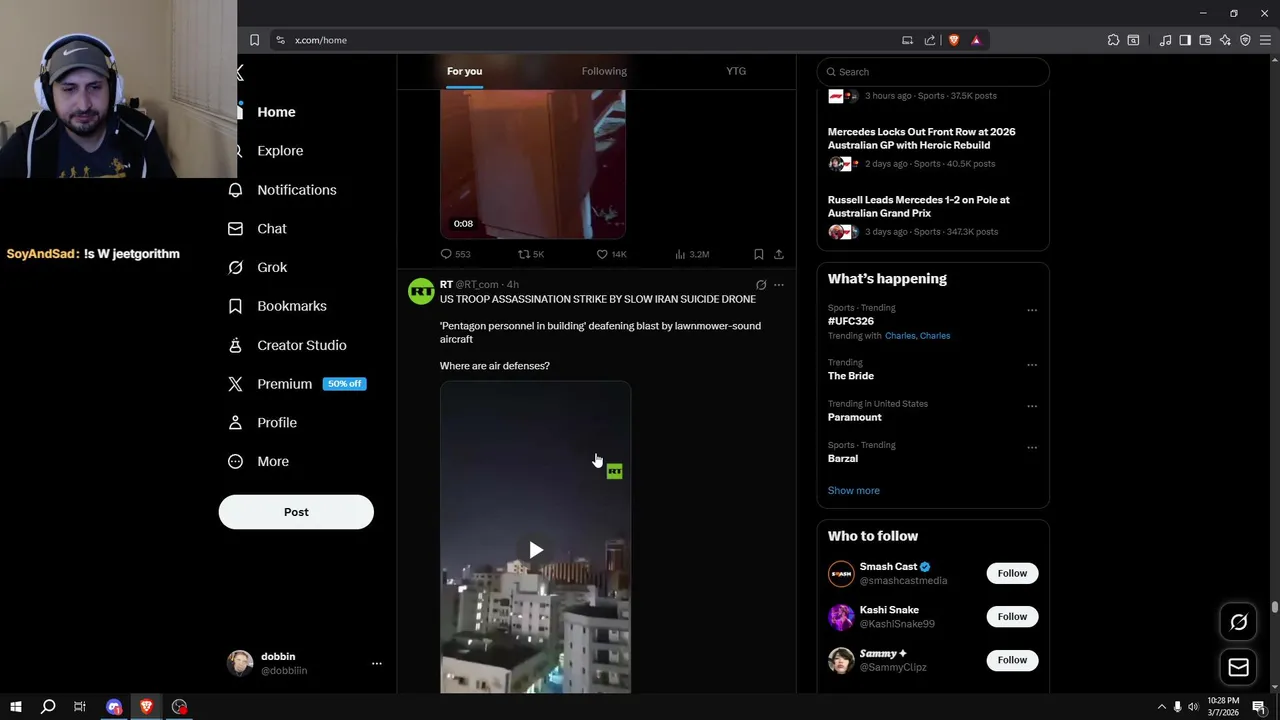This screenshot has width=1280, height=720.
Task: Click the share icon in address bar
Action: click(930, 40)
